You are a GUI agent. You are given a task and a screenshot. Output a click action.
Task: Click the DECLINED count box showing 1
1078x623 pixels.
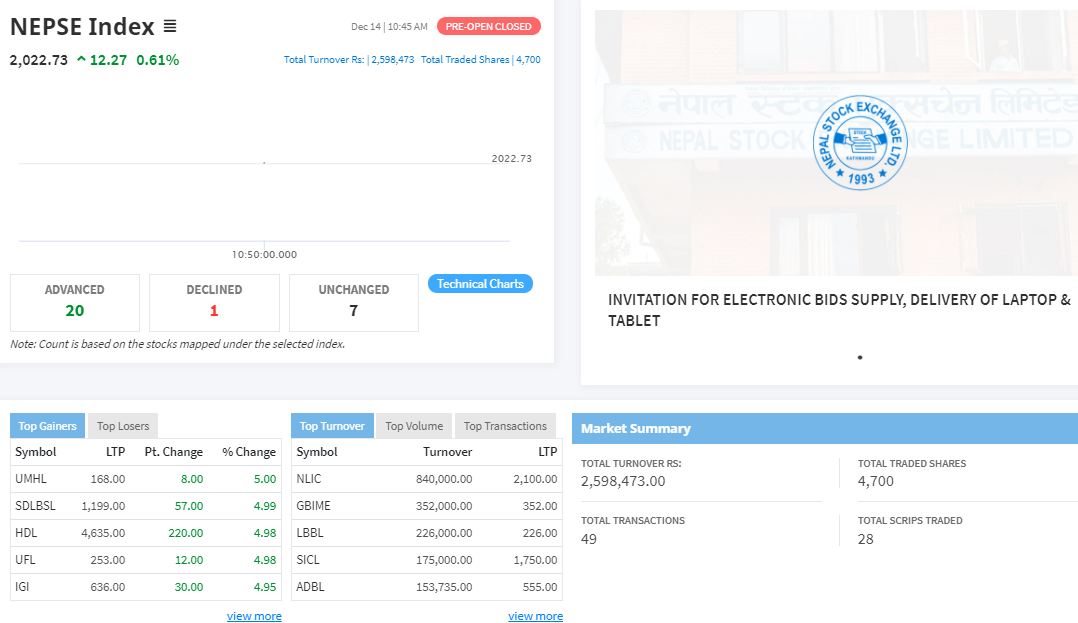tap(214, 303)
